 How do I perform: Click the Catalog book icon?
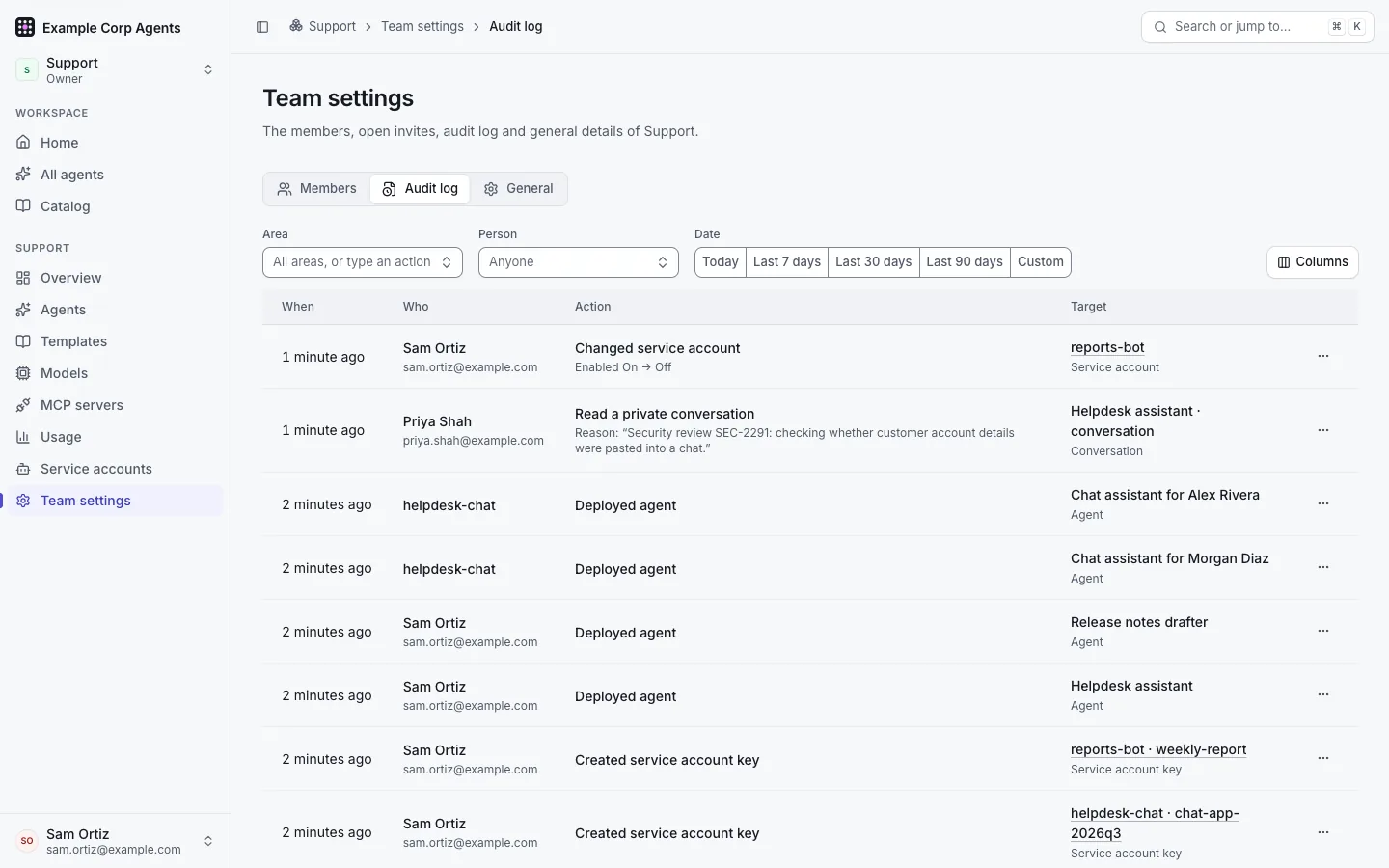pyautogui.click(x=23, y=206)
